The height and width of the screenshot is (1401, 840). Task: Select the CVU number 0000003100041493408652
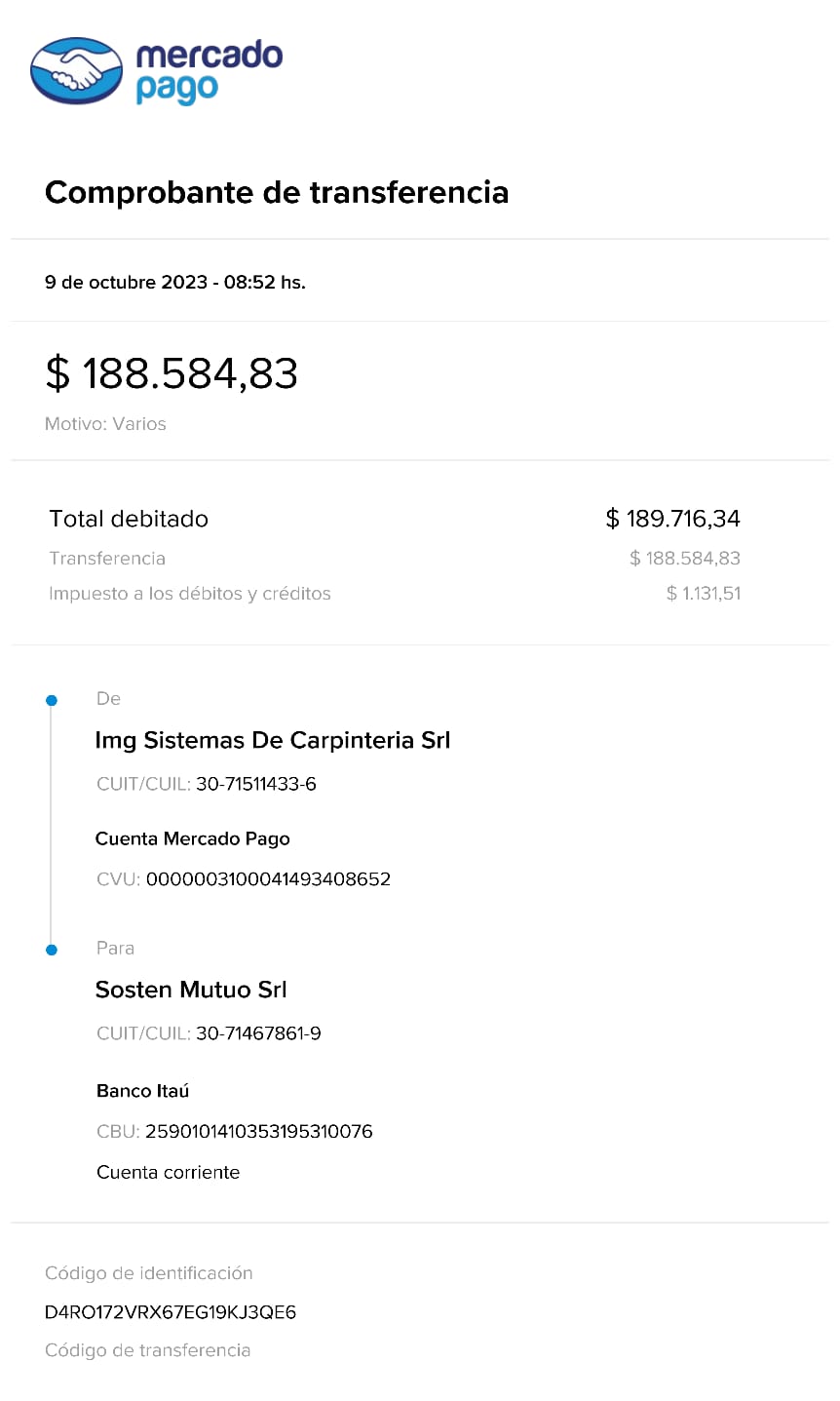(x=268, y=879)
